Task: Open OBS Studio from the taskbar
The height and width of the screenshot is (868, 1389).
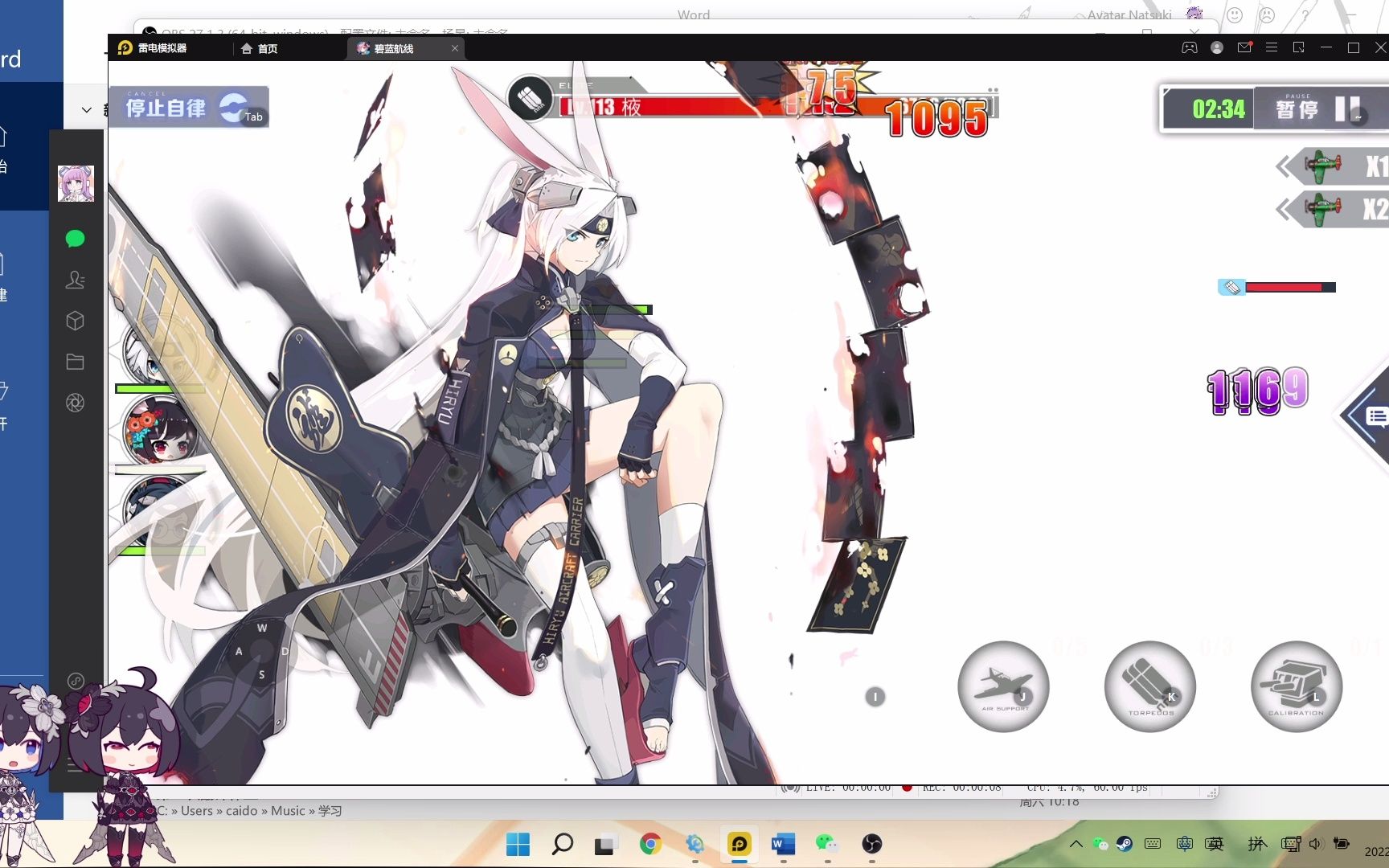Action: click(x=871, y=844)
